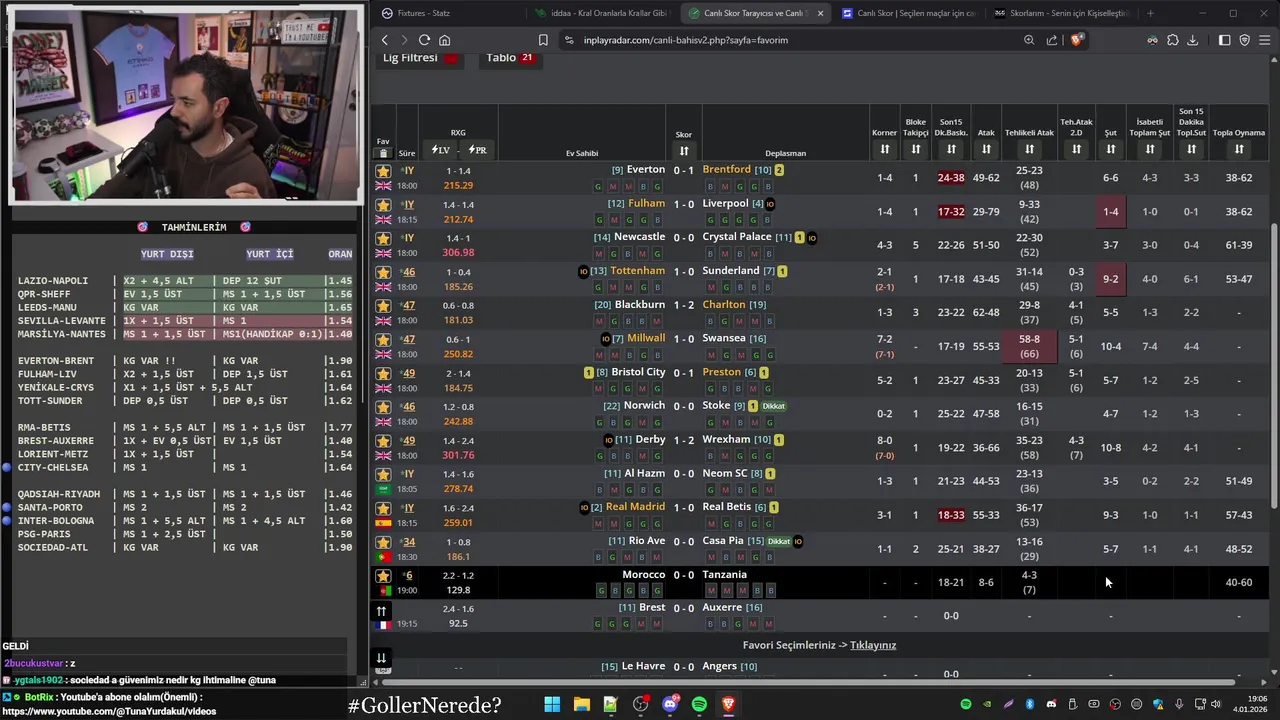Switch to Skorlarım tab

click(x=1061, y=13)
